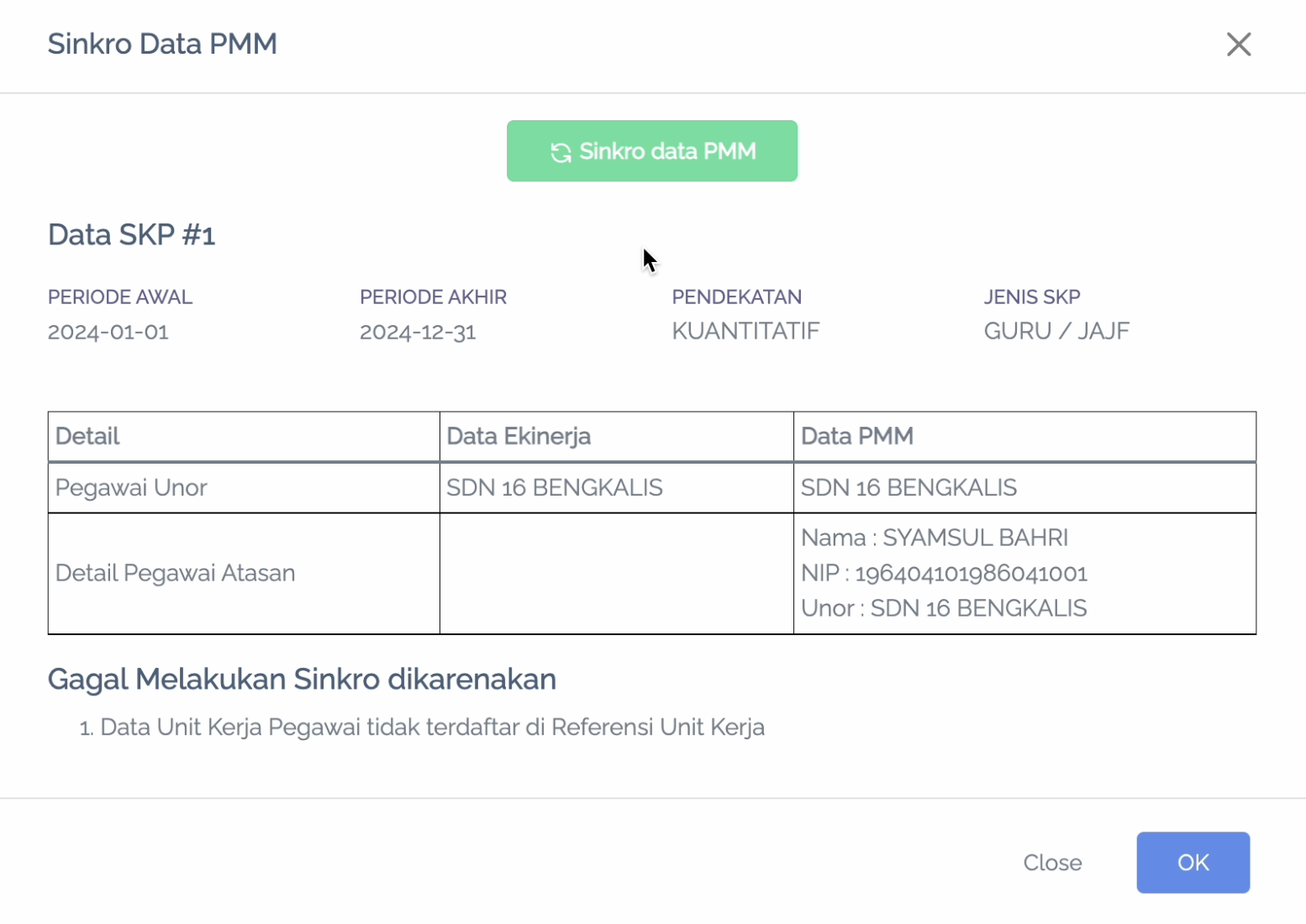Click the KUANTITATIF pendekatan value
This screenshot has height=924, width=1306.
pos(745,331)
